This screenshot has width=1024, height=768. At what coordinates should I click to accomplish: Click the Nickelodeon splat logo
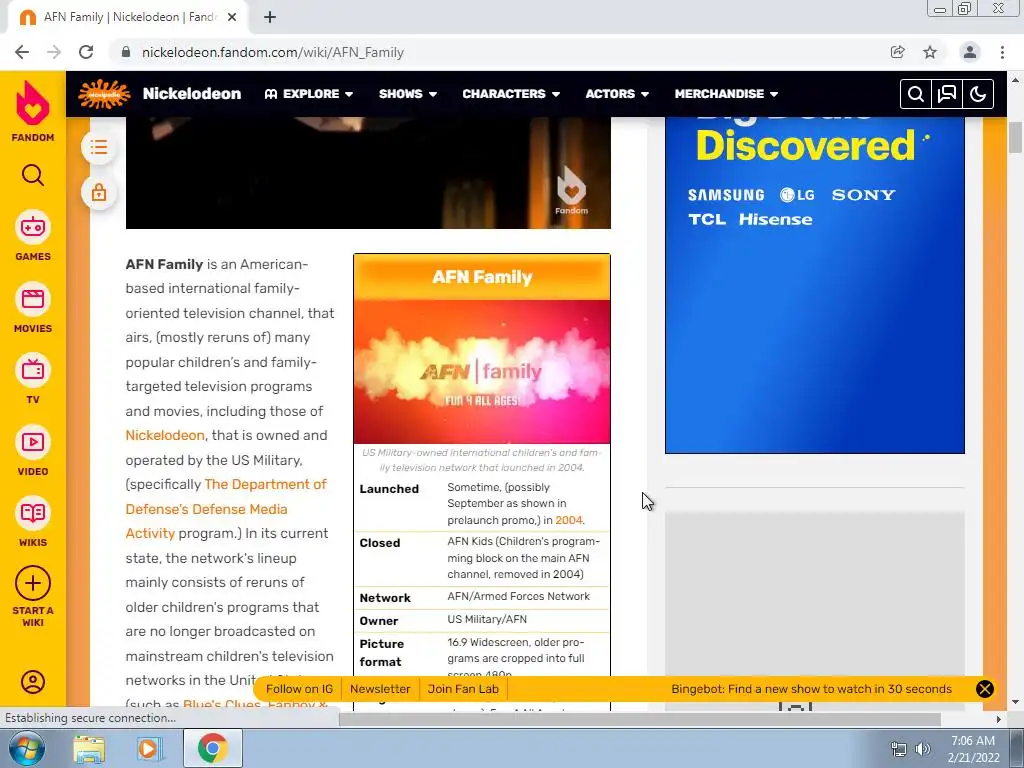(104, 94)
